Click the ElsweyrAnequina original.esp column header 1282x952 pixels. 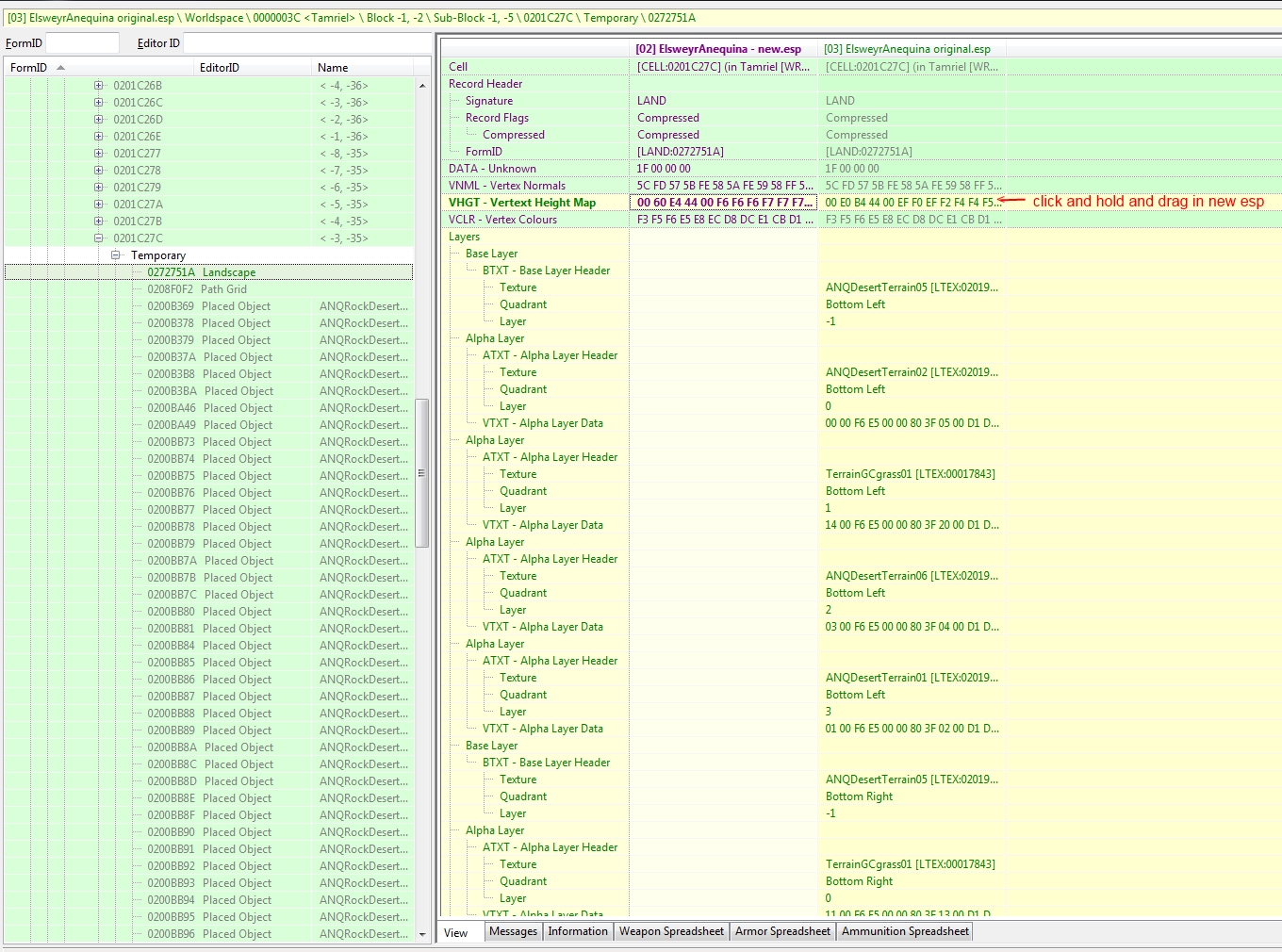(912, 49)
